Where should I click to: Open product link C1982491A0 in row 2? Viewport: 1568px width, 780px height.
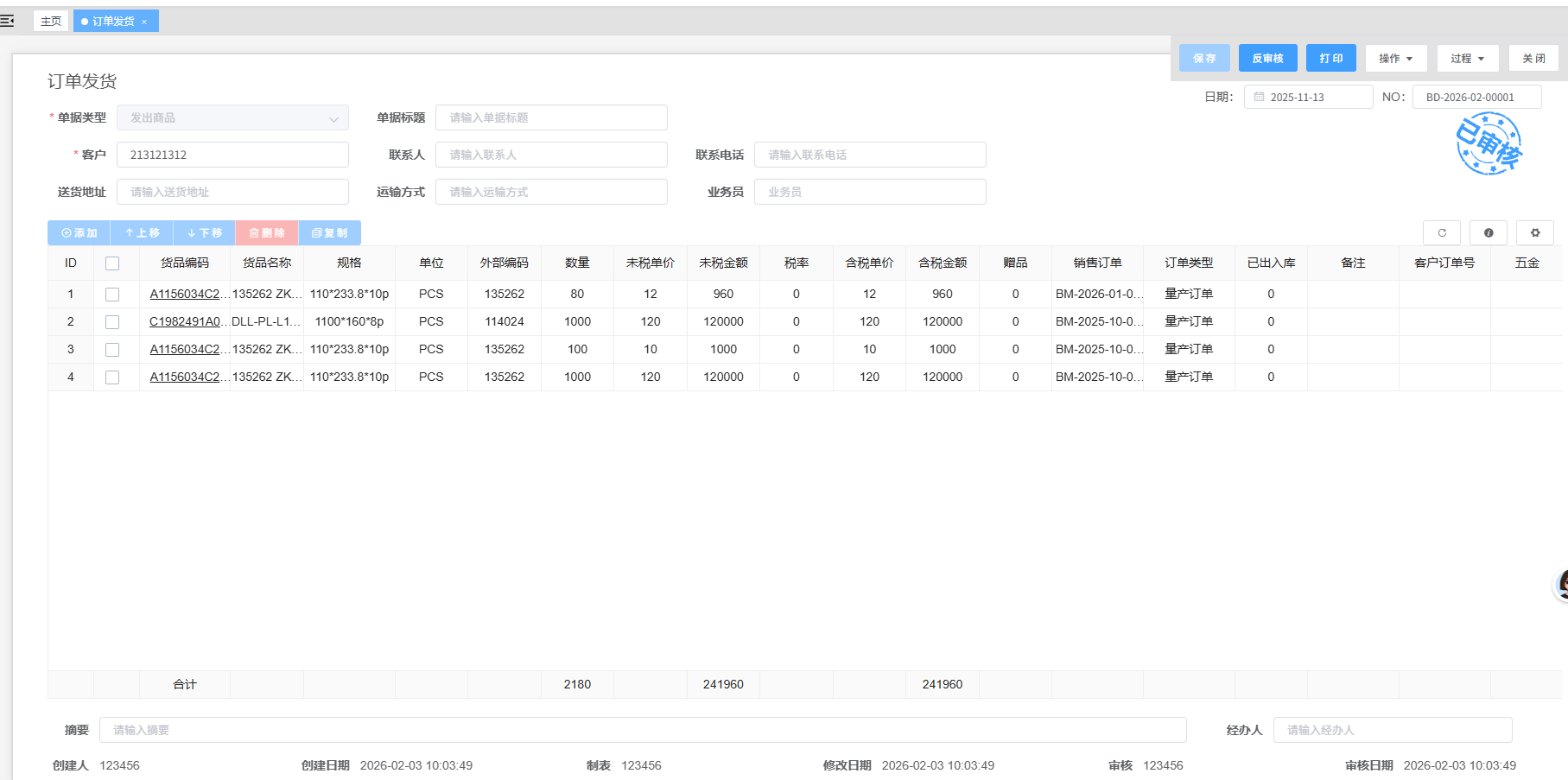click(185, 321)
